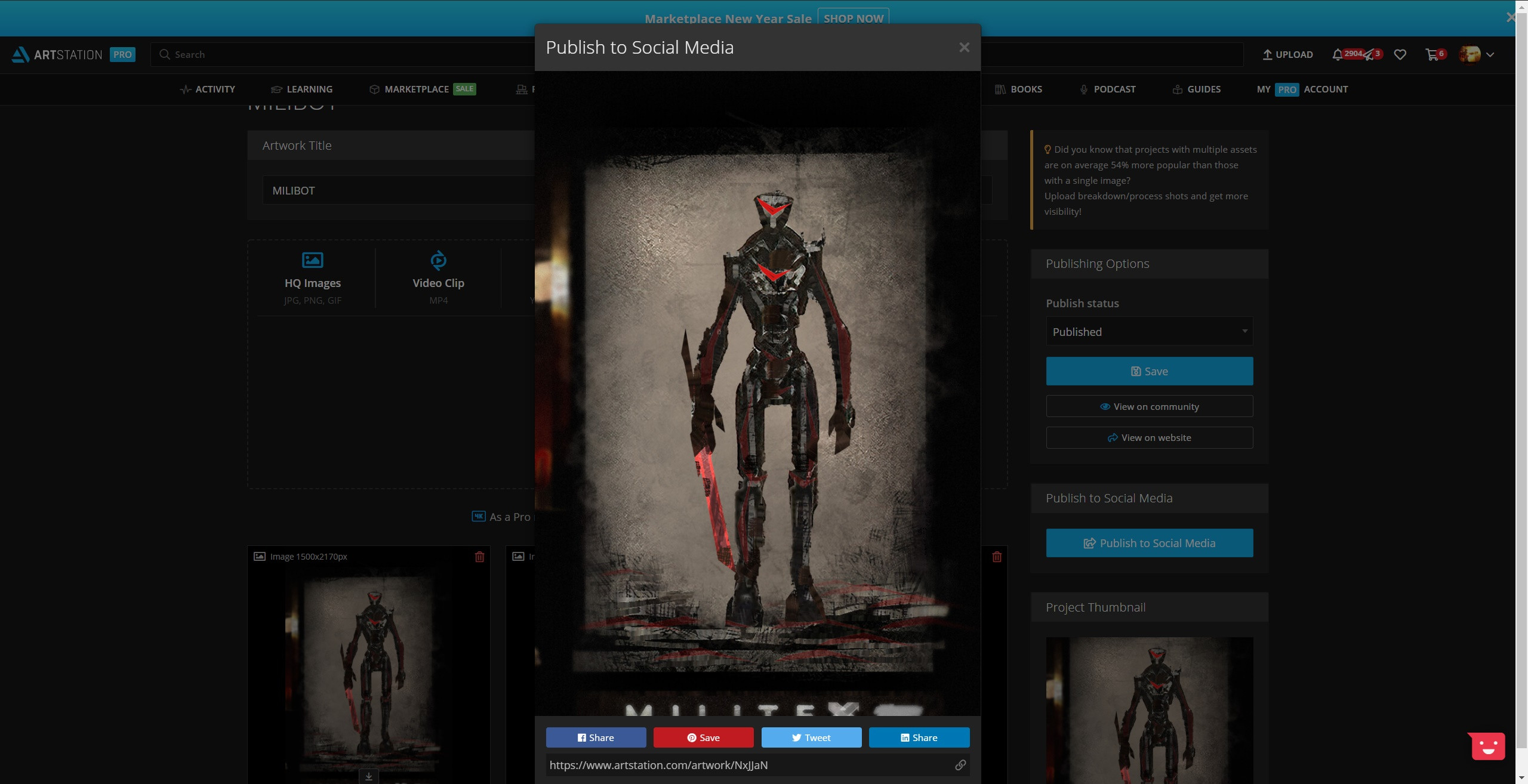Viewport: 1528px width, 784px height.
Task: Open MY PRO ACCOUNT
Action: pos(1302,89)
